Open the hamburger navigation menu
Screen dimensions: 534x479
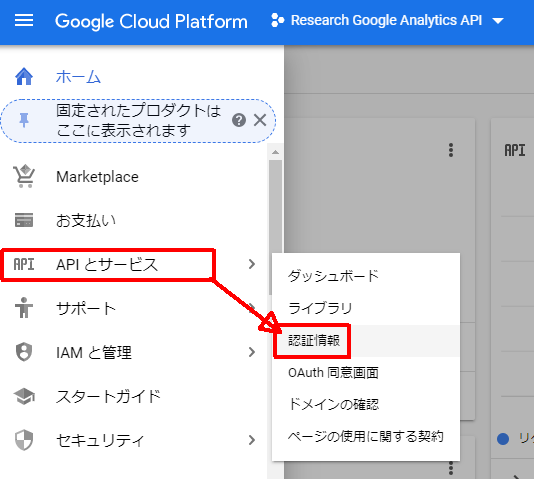[x=24, y=20]
